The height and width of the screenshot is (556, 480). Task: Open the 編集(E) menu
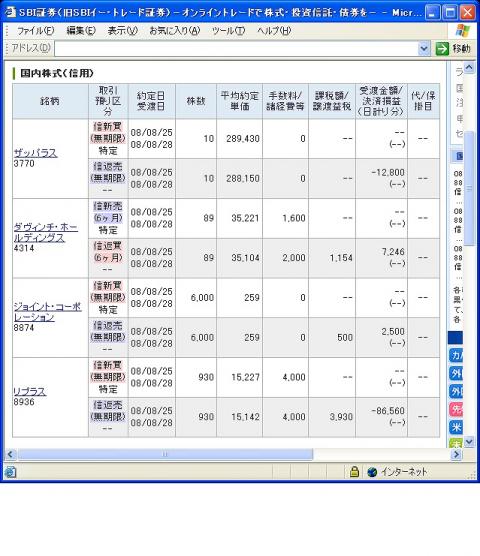tap(81, 31)
